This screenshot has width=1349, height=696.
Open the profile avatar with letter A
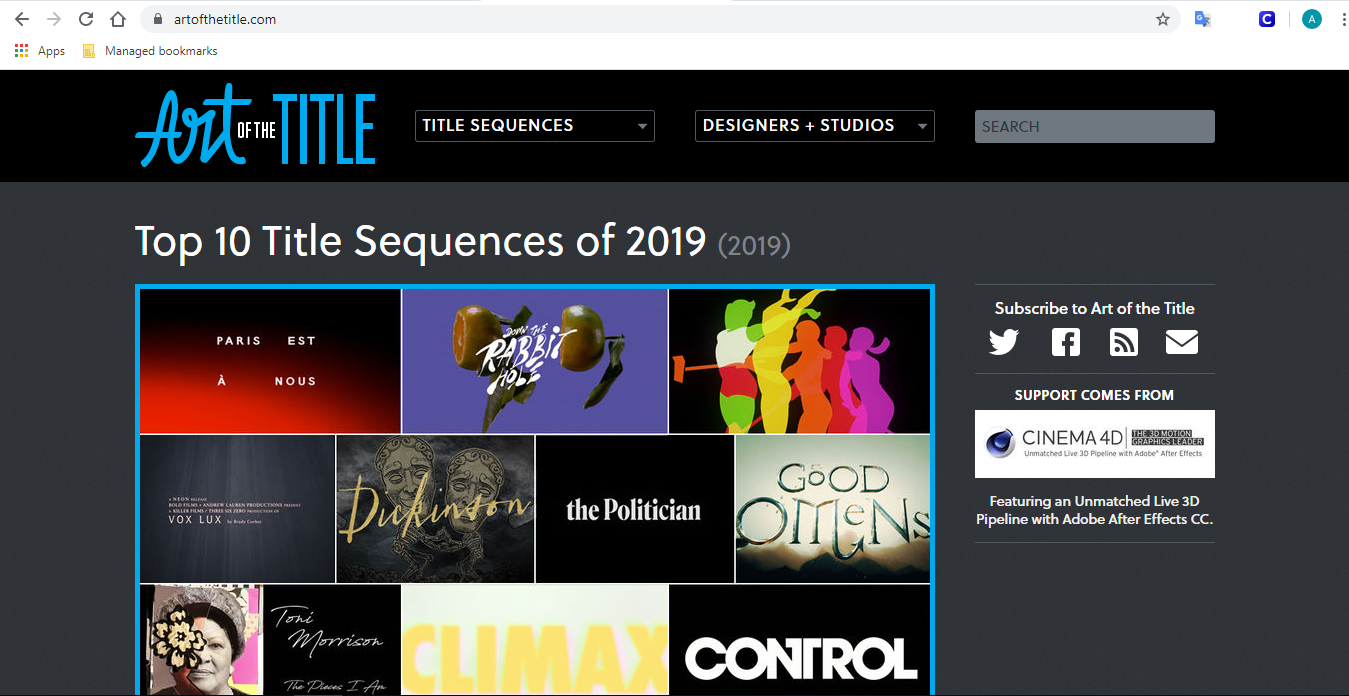(1312, 19)
